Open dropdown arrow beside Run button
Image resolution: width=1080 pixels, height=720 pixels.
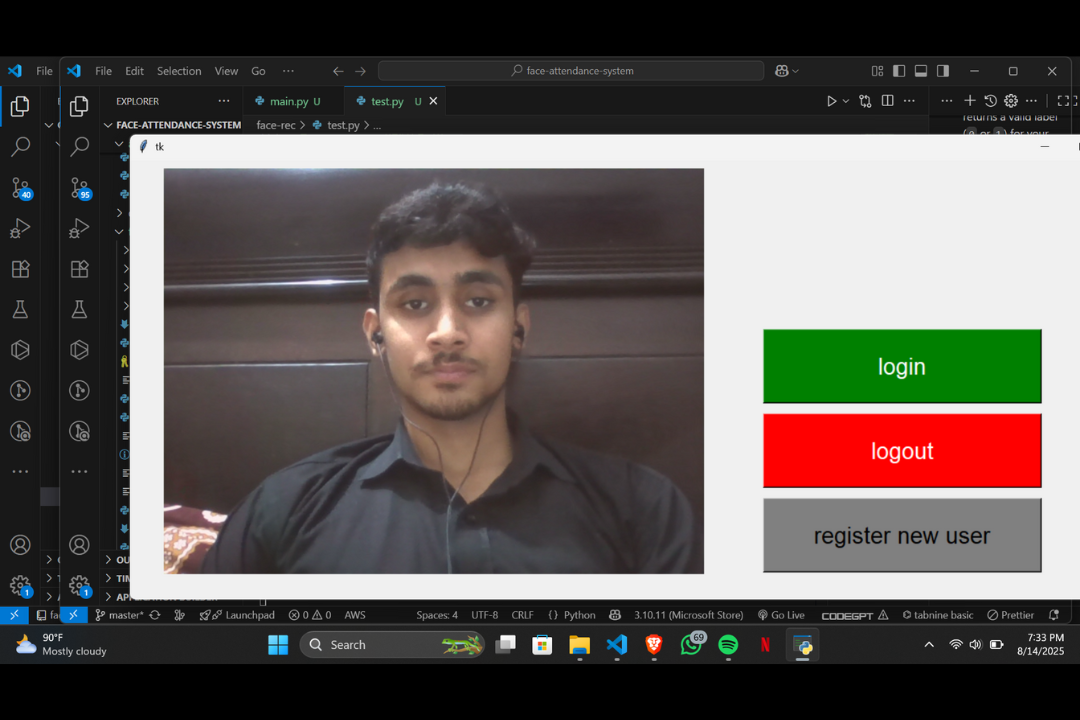[846, 101]
